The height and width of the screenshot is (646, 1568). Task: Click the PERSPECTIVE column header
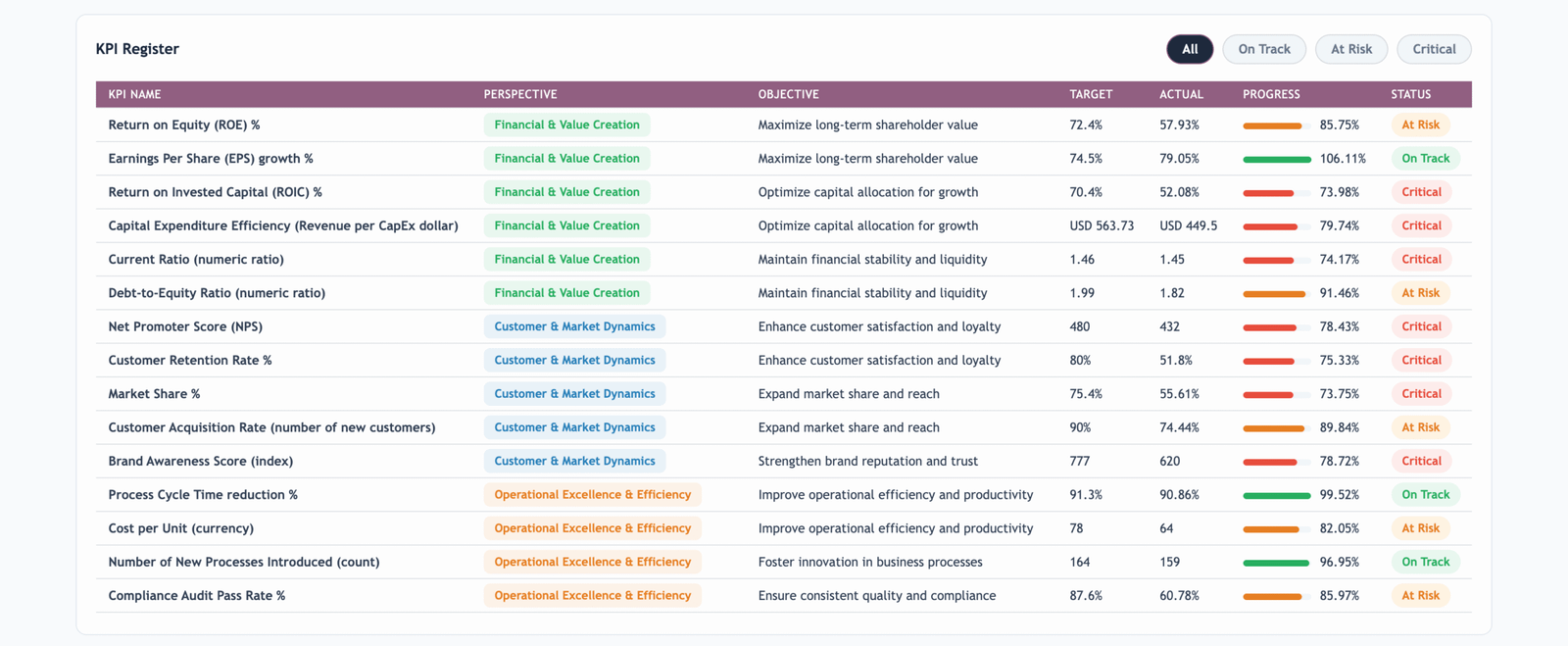coord(520,94)
